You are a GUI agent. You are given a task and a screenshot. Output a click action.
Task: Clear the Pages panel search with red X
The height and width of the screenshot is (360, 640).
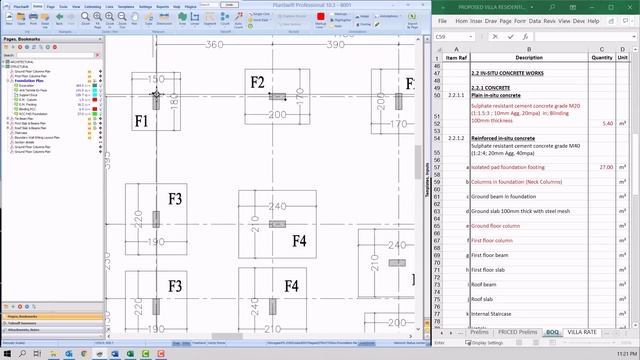point(97,55)
